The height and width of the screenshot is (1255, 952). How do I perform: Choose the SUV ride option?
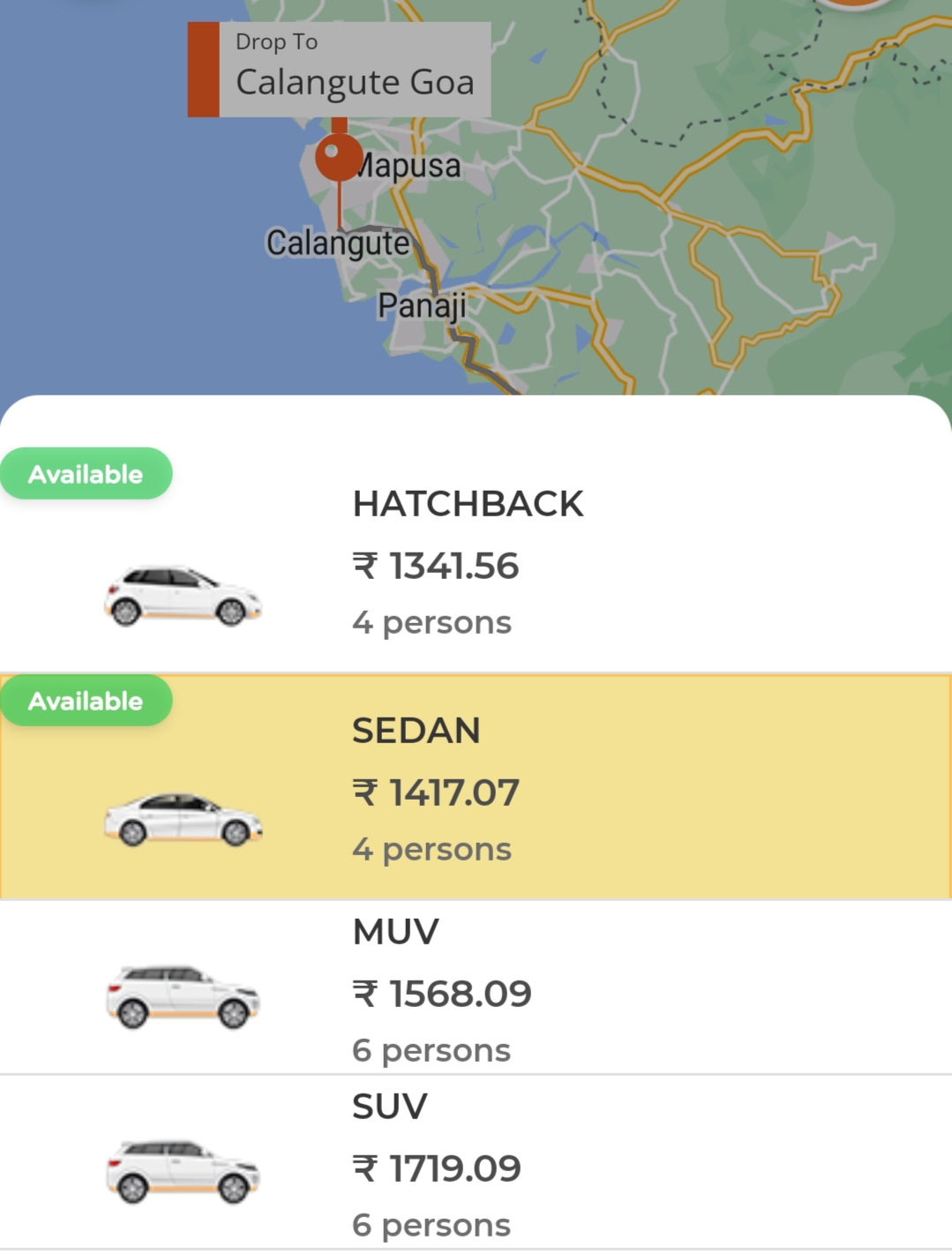click(476, 1162)
